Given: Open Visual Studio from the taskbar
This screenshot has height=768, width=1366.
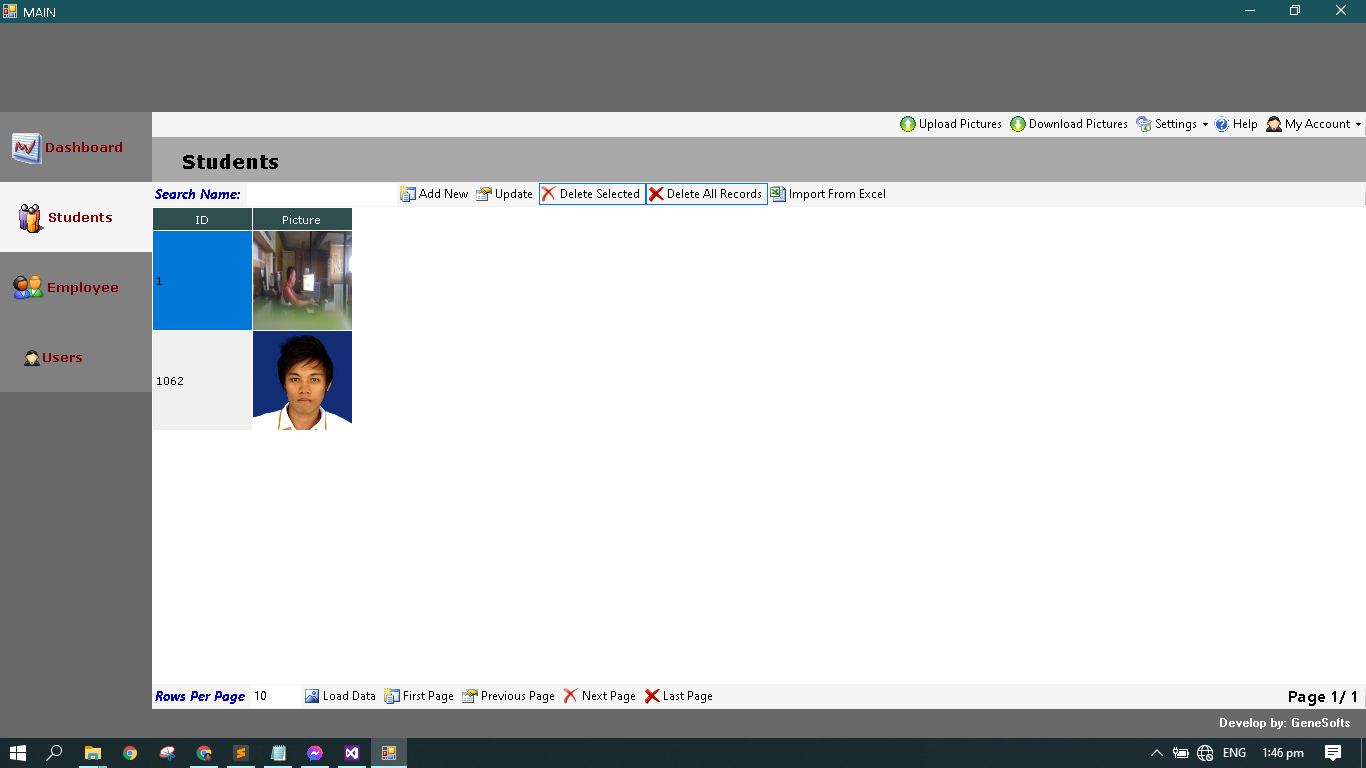Looking at the screenshot, I should point(351,753).
